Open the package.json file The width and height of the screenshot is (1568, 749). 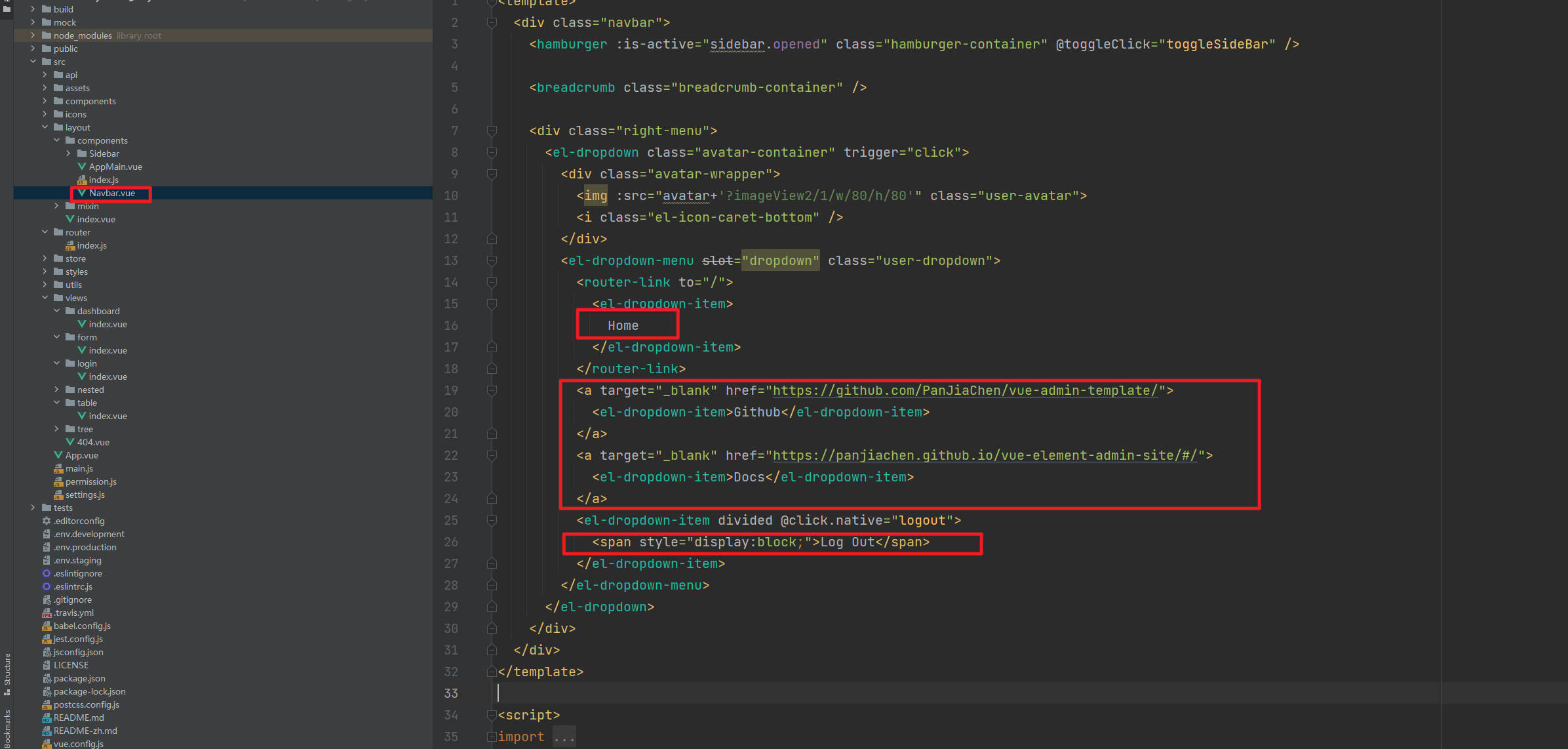pos(79,678)
